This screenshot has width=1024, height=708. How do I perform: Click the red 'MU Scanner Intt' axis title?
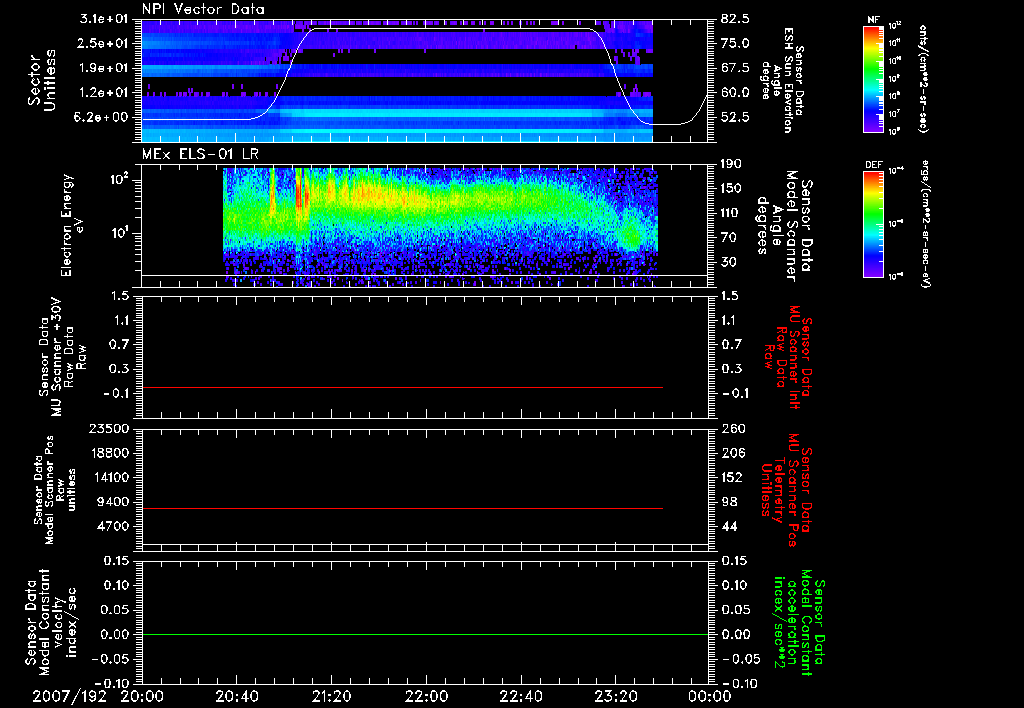[787, 357]
